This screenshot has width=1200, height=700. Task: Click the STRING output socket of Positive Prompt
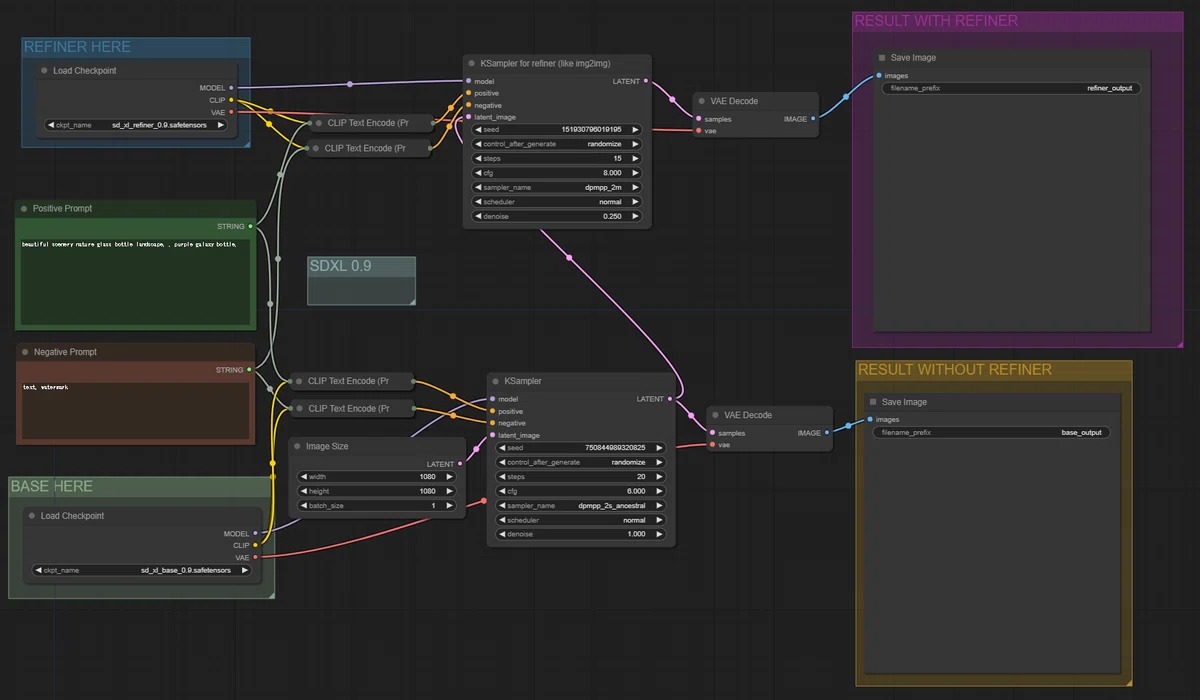tap(250, 226)
